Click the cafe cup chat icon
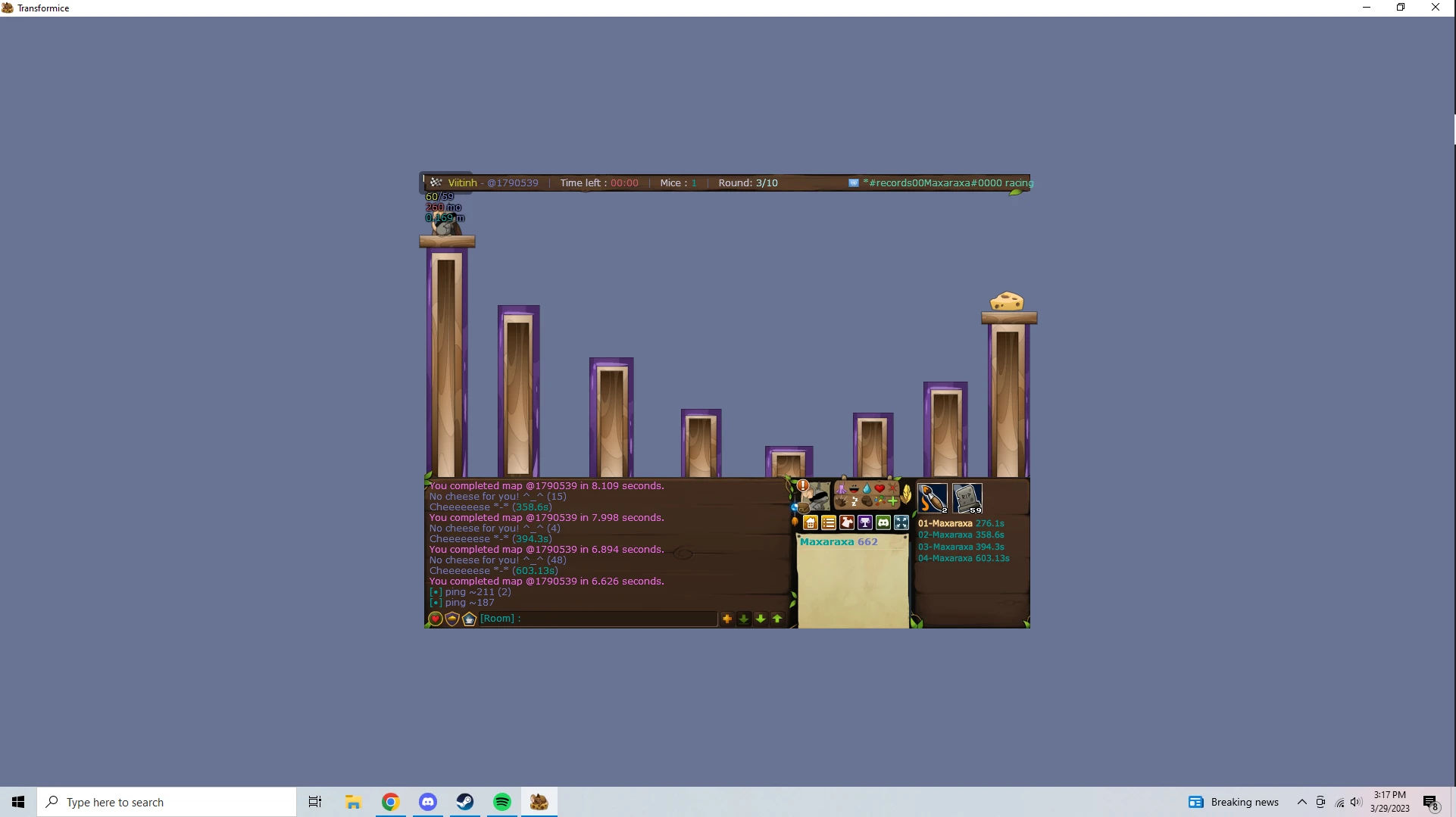This screenshot has height=817, width=1456. tap(470, 619)
